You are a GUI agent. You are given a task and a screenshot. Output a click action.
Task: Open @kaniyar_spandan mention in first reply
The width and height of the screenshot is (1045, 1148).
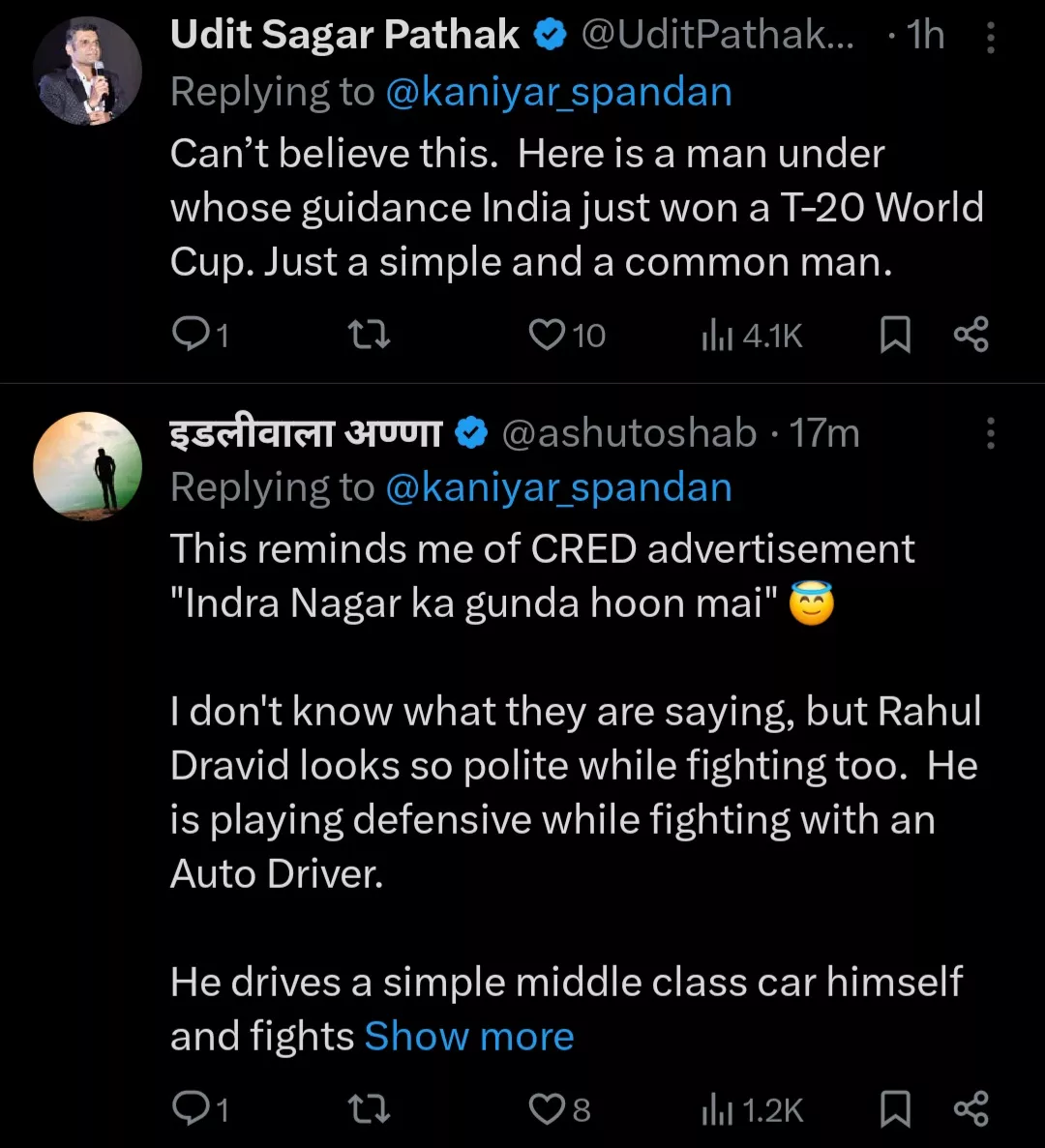[558, 93]
